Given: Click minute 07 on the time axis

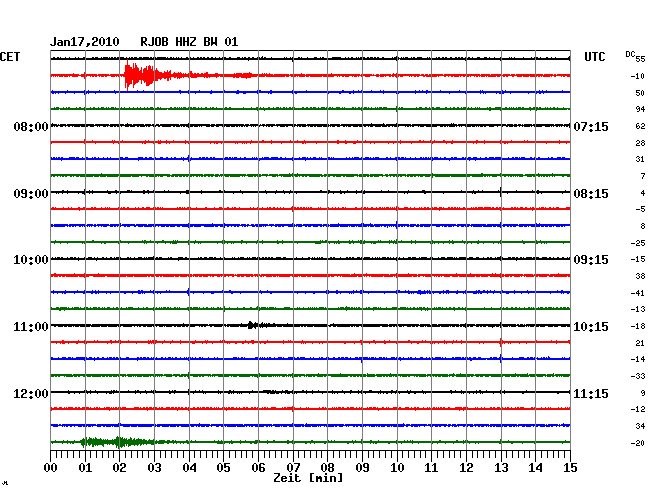Looking at the screenshot, I should [293, 467].
